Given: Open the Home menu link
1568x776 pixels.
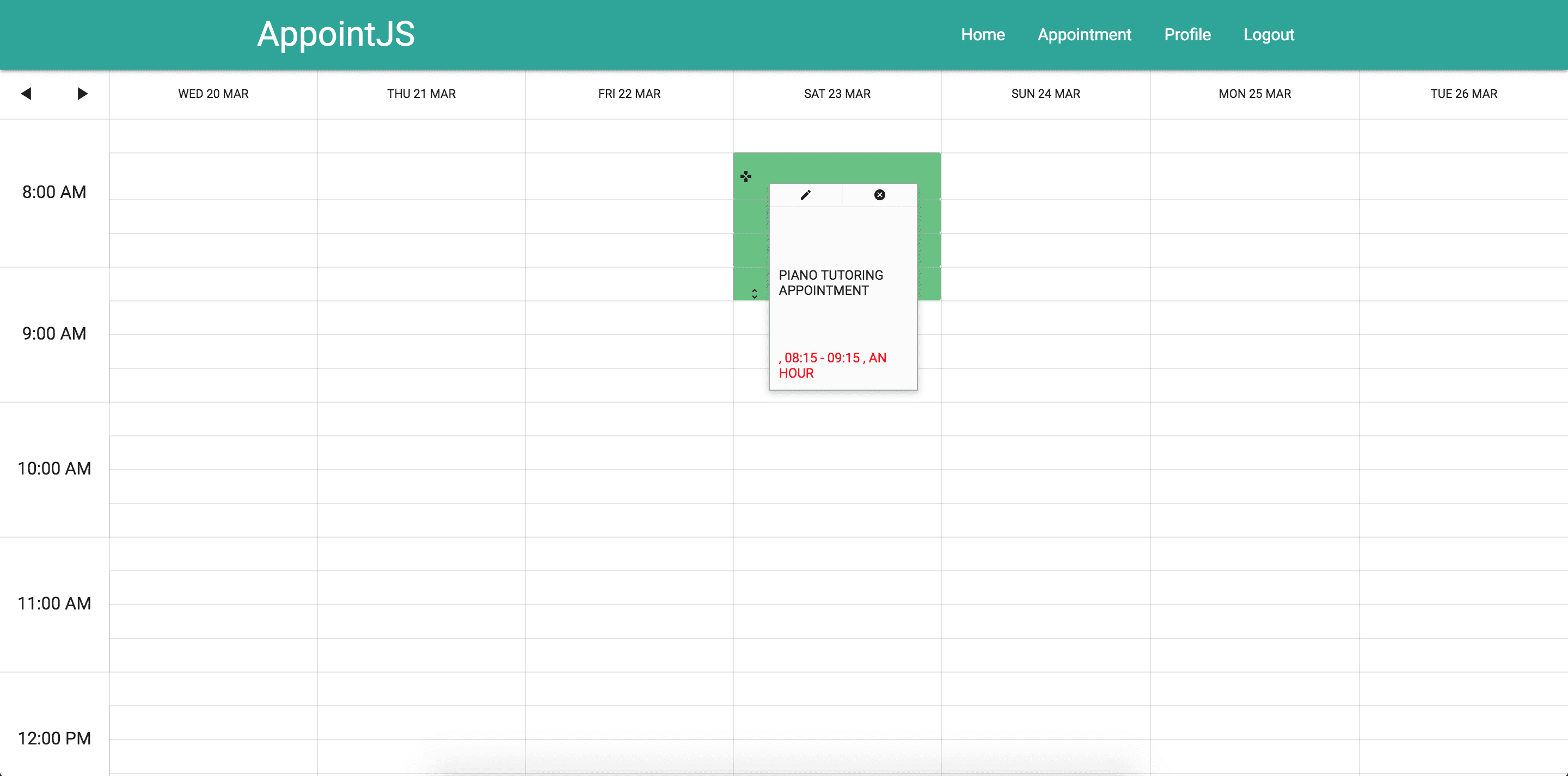Looking at the screenshot, I should click(x=982, y=35).
